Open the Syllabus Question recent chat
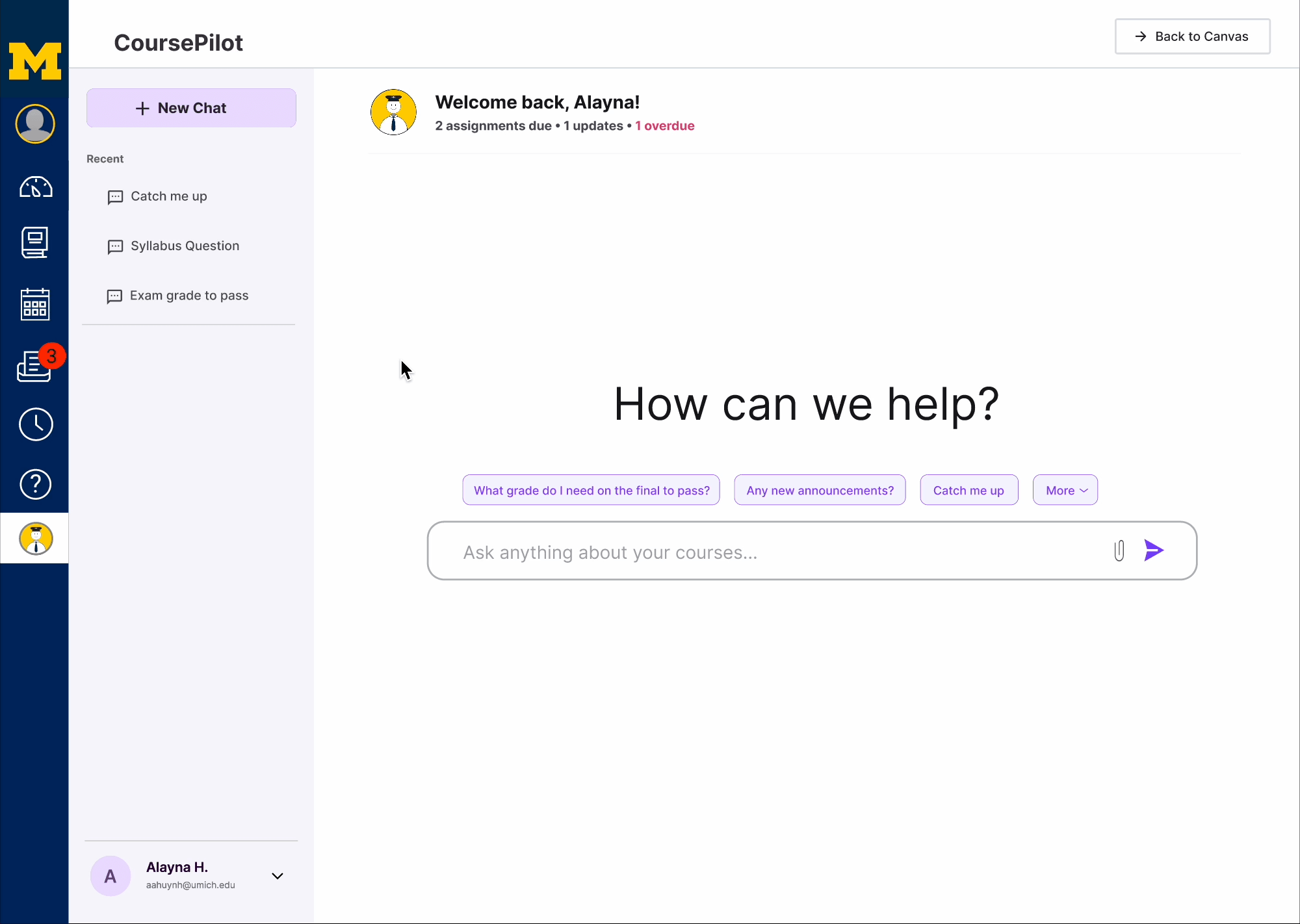This screenshot has width=1300, height=924. click(174, 246)
